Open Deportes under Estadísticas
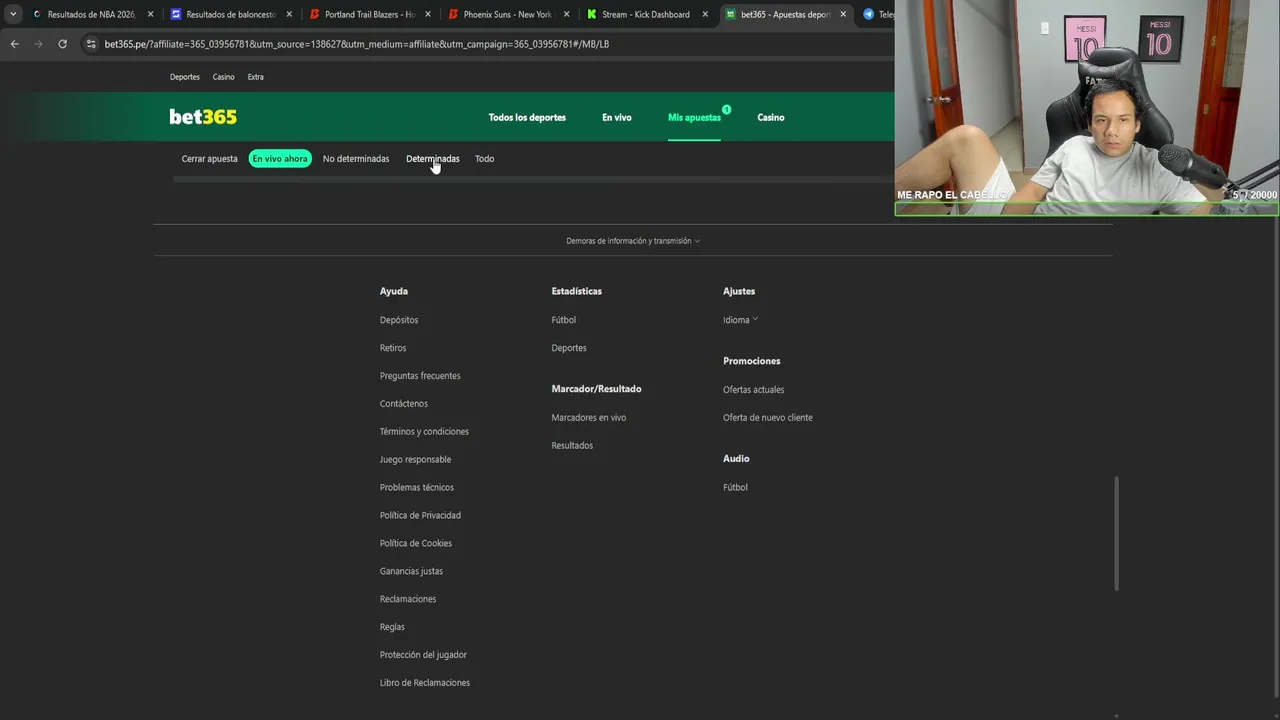The width and height of the screenshot is (1280, 720). [x=569, y=348]
